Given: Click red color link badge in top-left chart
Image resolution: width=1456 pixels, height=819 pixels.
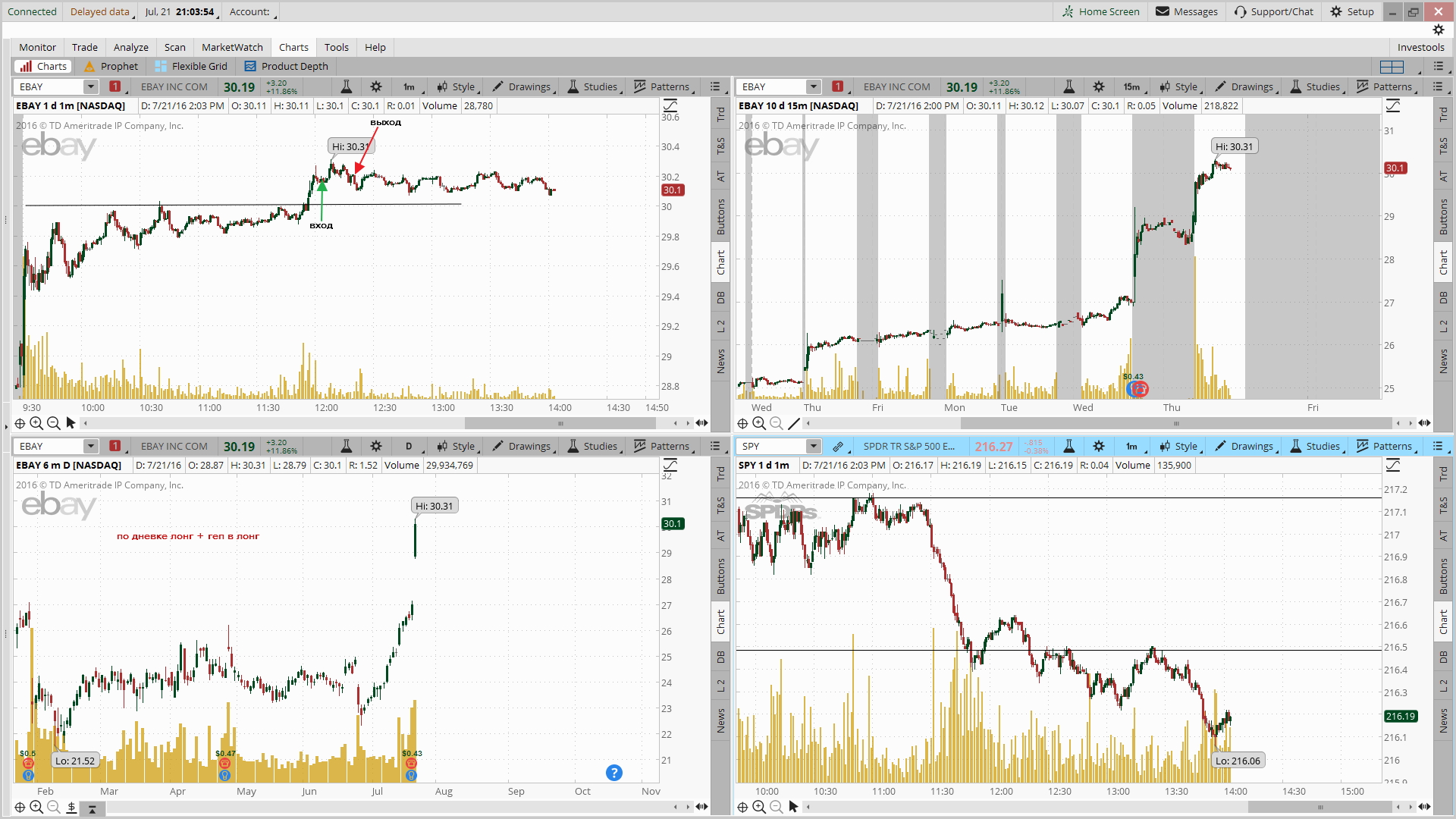Looking at the screenshot, I should click(115, 86).
